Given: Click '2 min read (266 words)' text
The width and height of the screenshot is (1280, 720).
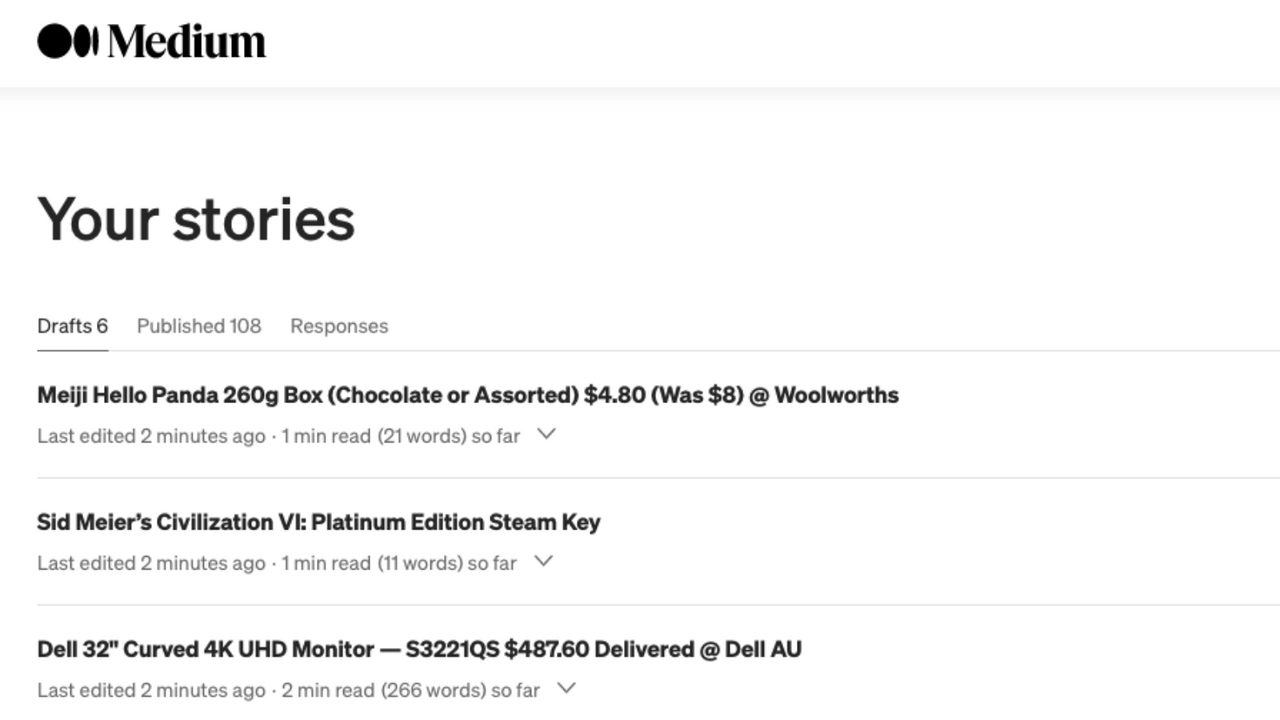Looking at the screenshot, I should coord(383,690).
